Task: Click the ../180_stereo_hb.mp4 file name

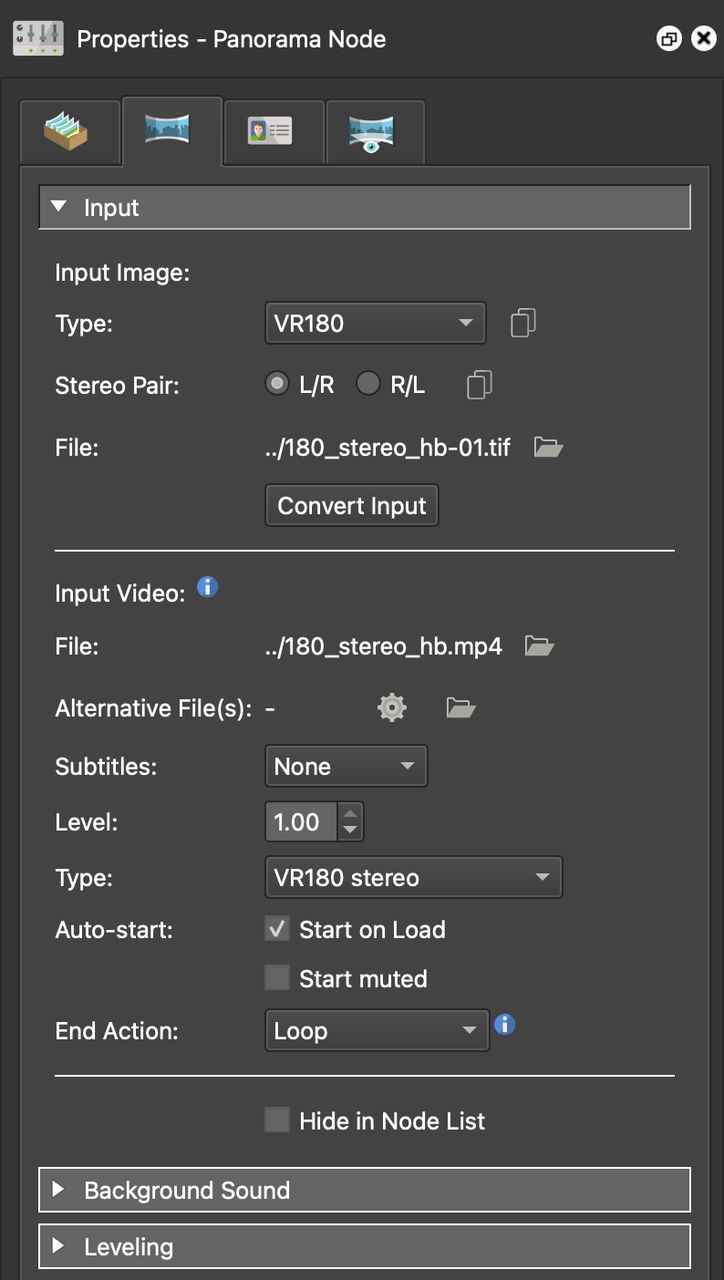Action: pos(383,646)
